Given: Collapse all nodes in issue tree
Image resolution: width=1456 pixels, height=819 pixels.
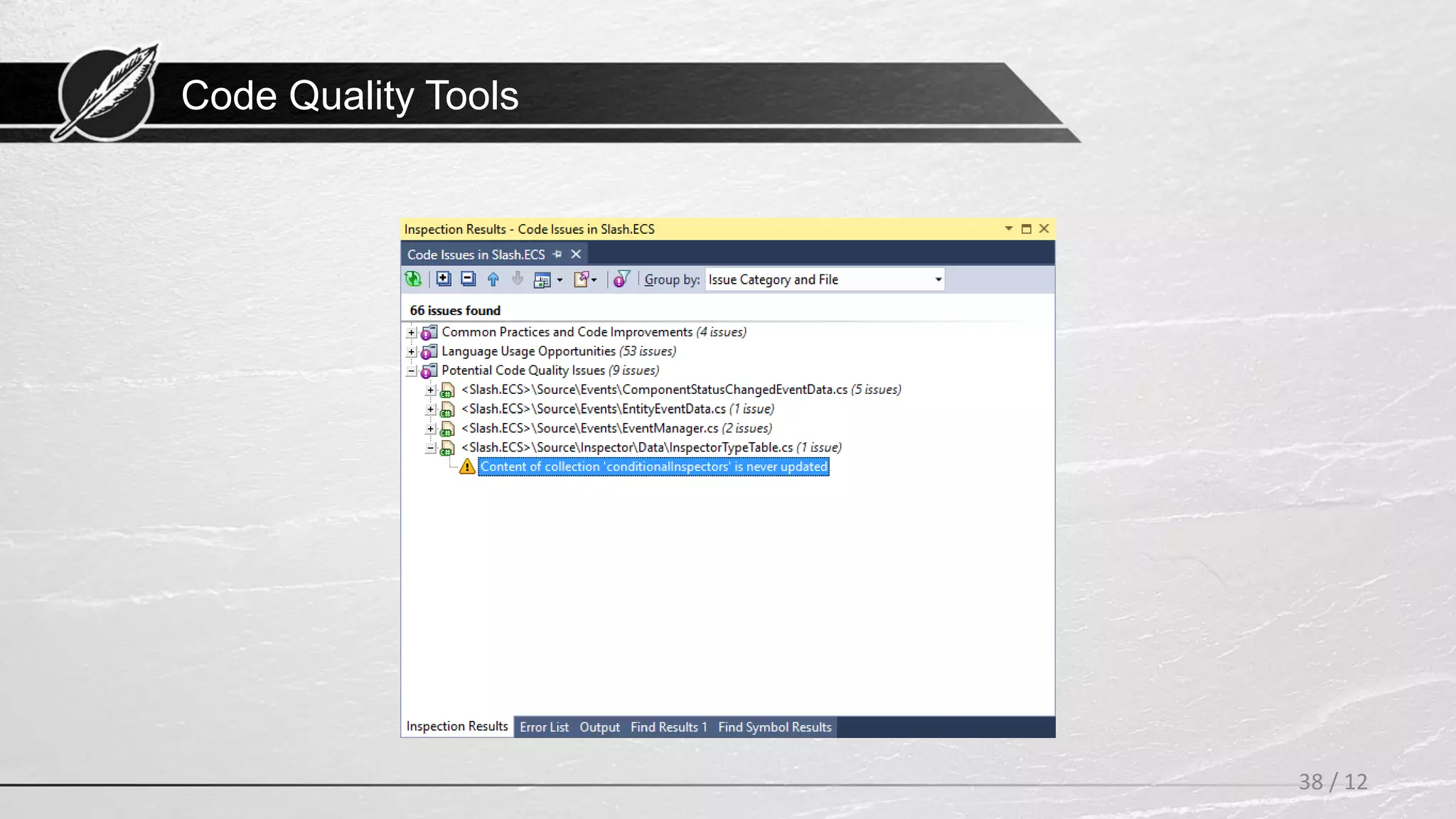Looking at the screenshot, I should [x=468, y=279].
